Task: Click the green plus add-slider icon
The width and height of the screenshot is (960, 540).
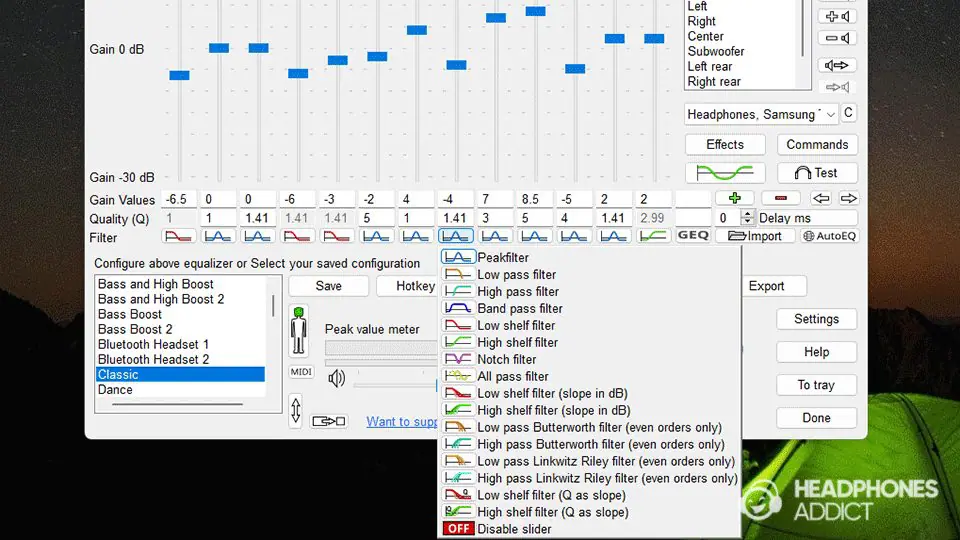Action: [734, 199]
